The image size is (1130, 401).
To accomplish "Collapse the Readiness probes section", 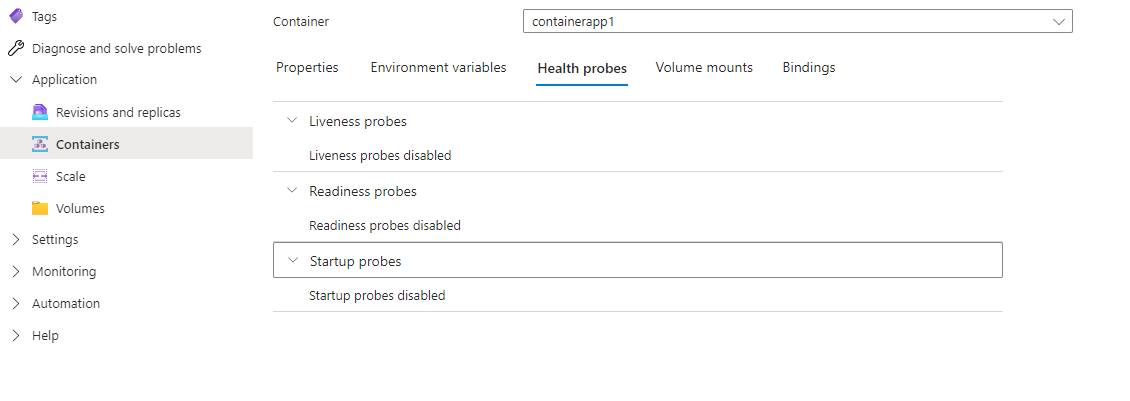I will pos(292,190).
